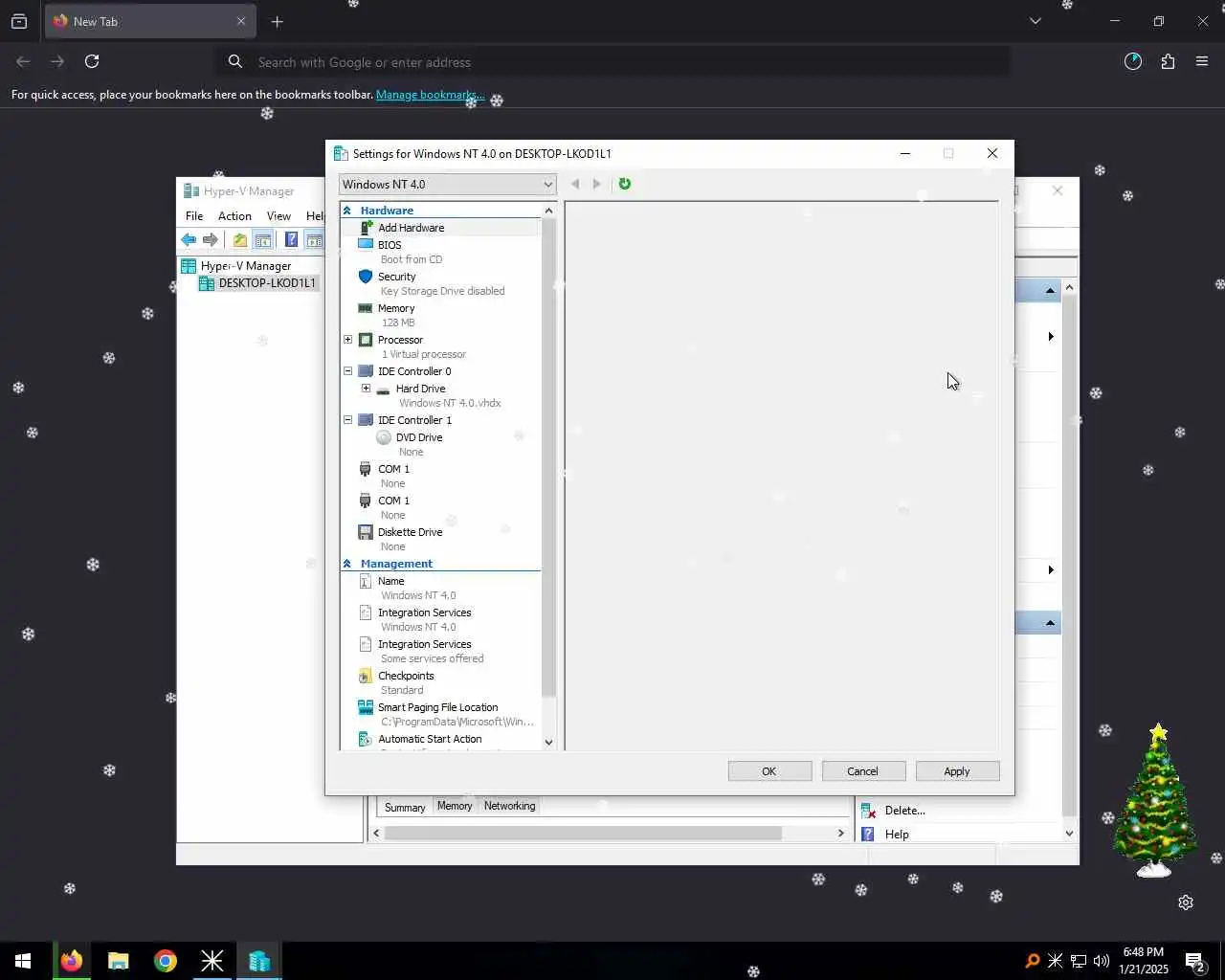Click the settings tree vertical scrollbar
Viewport: 1225px width, 980px height.
coord(548,459)
